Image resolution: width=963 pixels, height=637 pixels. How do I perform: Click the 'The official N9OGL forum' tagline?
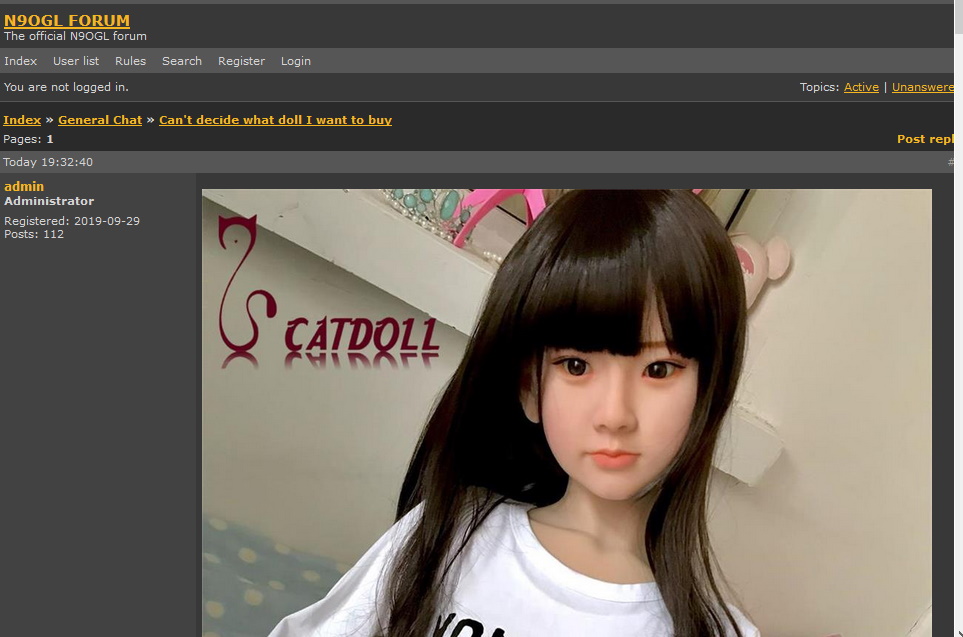(75, 36)
